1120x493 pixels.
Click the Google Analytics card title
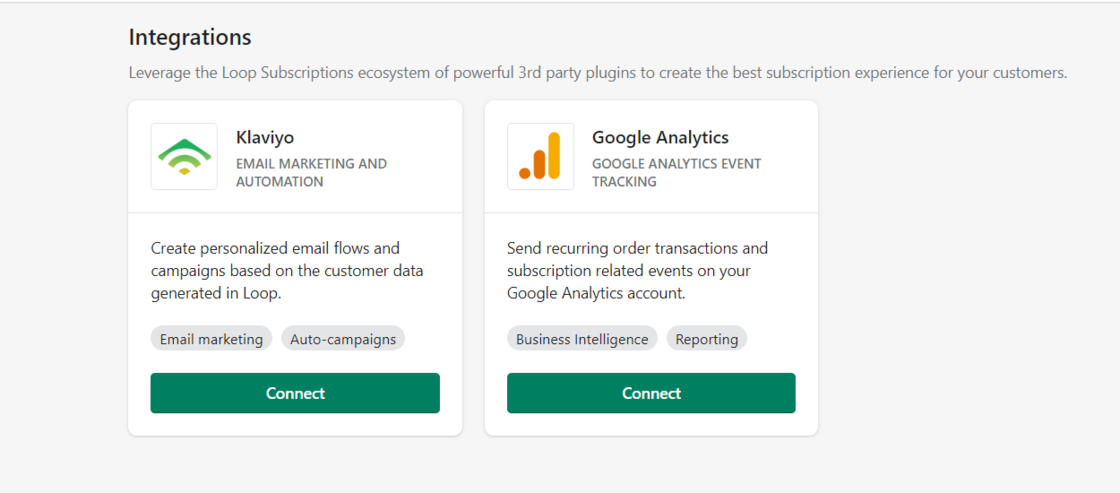[660, 137]
